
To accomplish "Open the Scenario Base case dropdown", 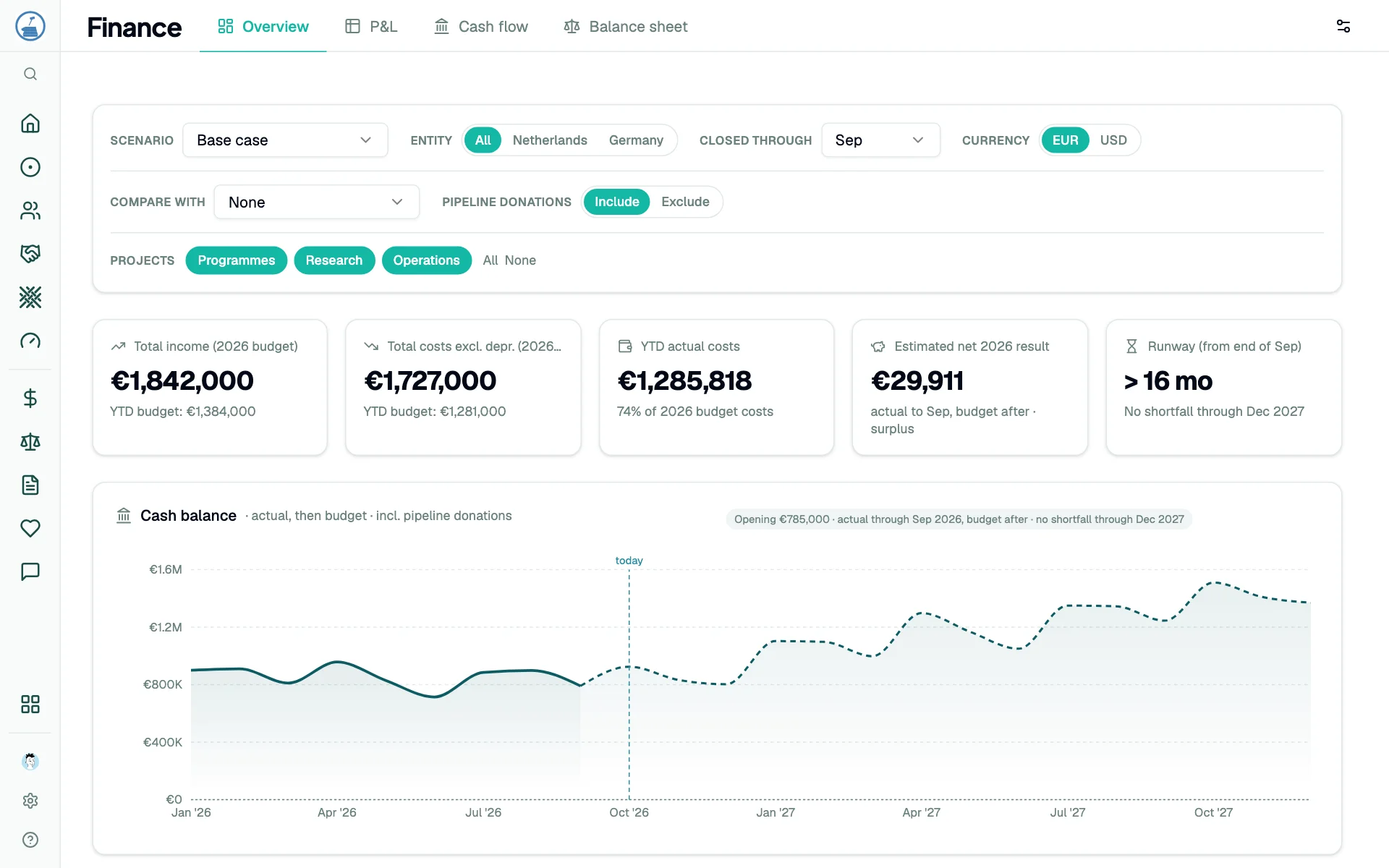I will [x=285, y=140].
